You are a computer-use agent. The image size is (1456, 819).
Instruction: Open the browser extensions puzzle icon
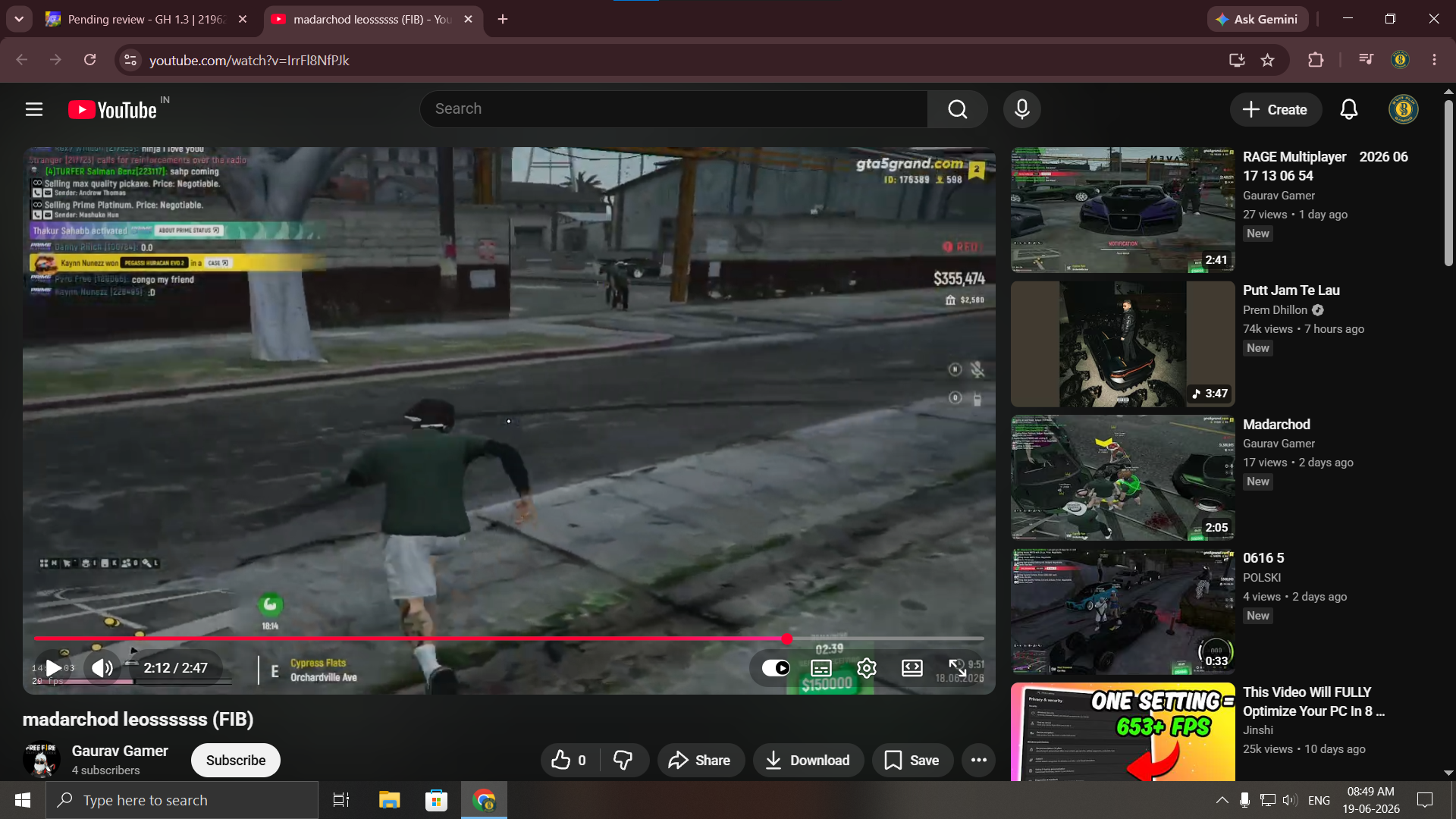[x=1316, y=60]
